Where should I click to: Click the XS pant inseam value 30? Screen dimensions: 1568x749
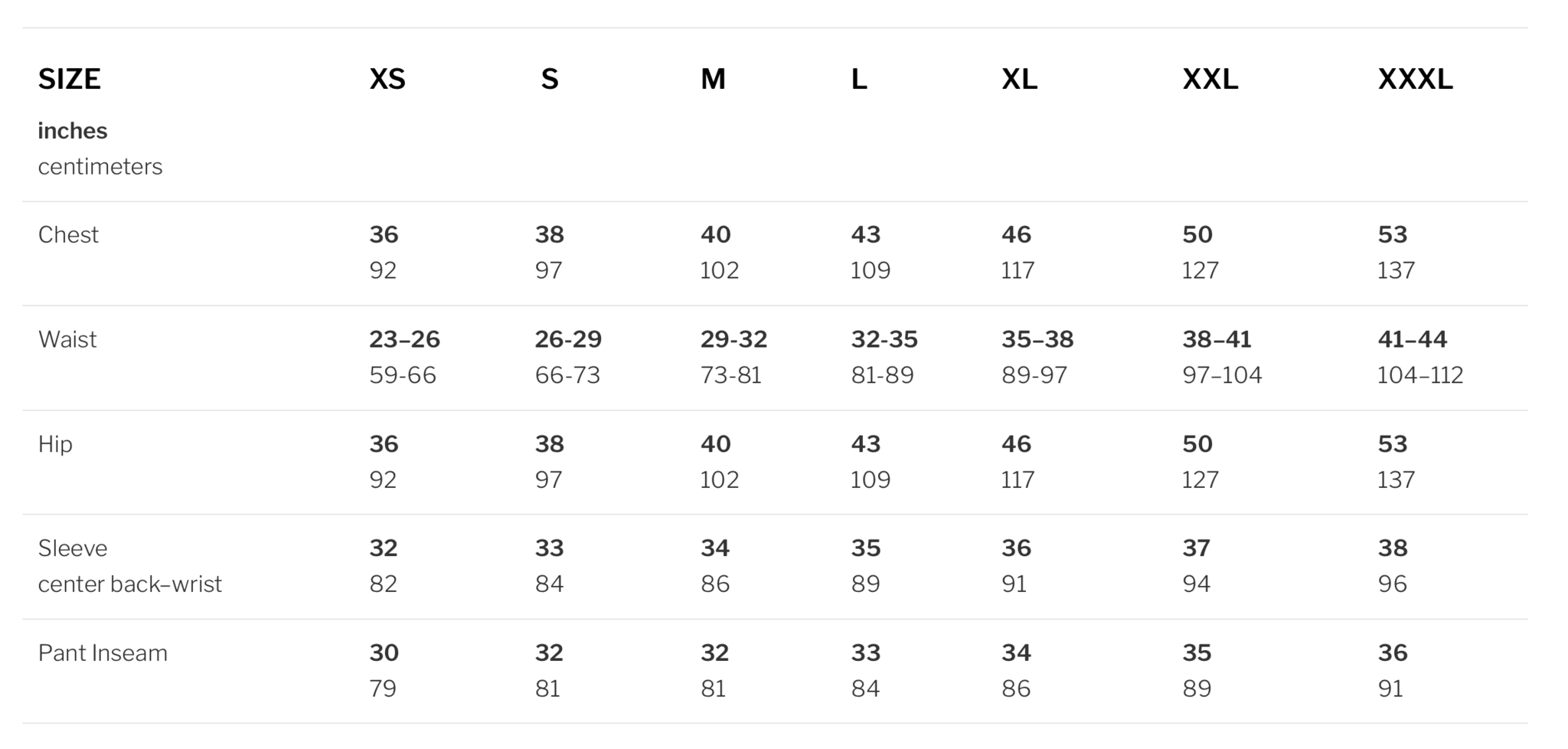tap(384, 653)
